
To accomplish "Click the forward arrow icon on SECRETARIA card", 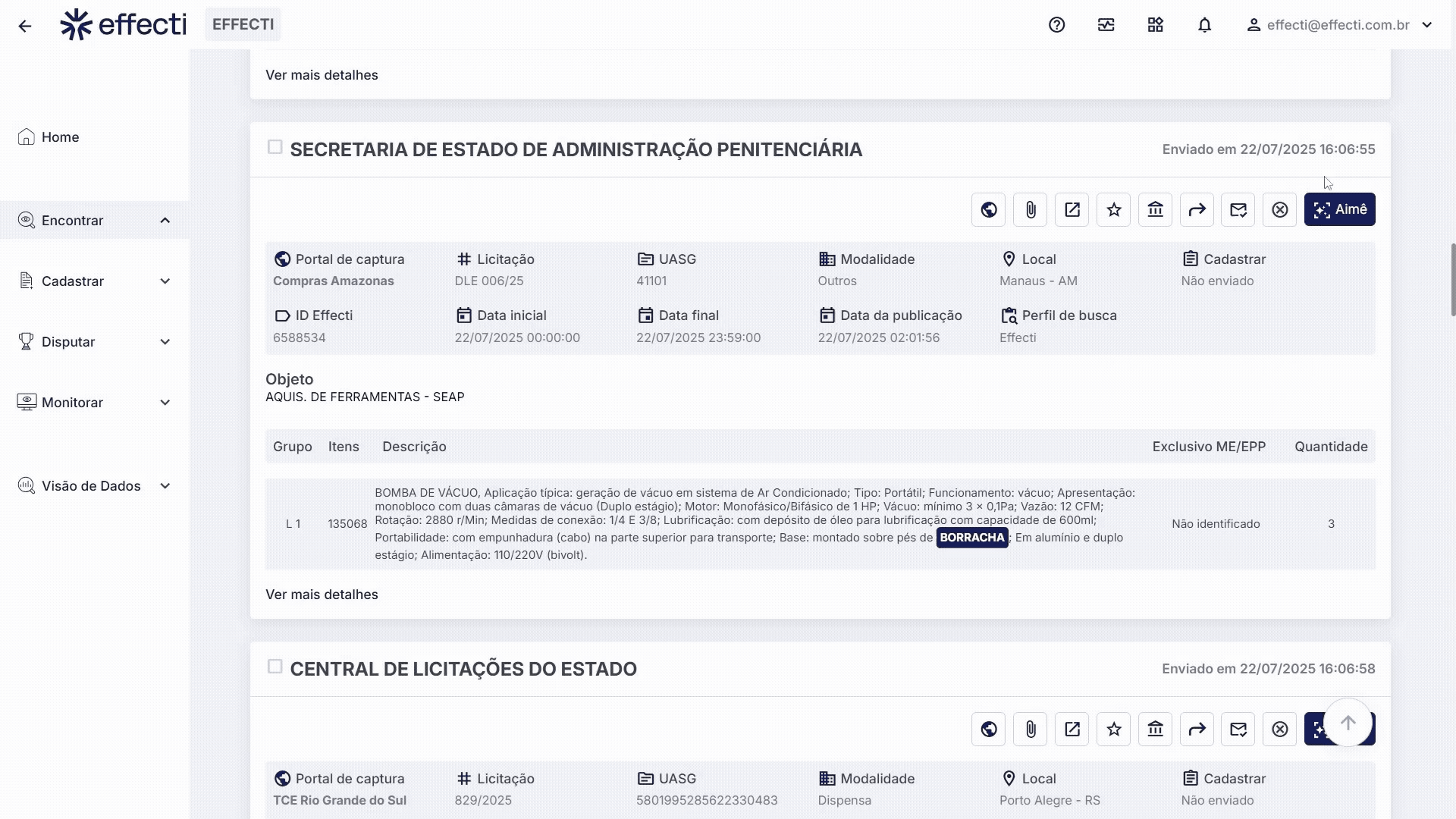I will 1197,210.
